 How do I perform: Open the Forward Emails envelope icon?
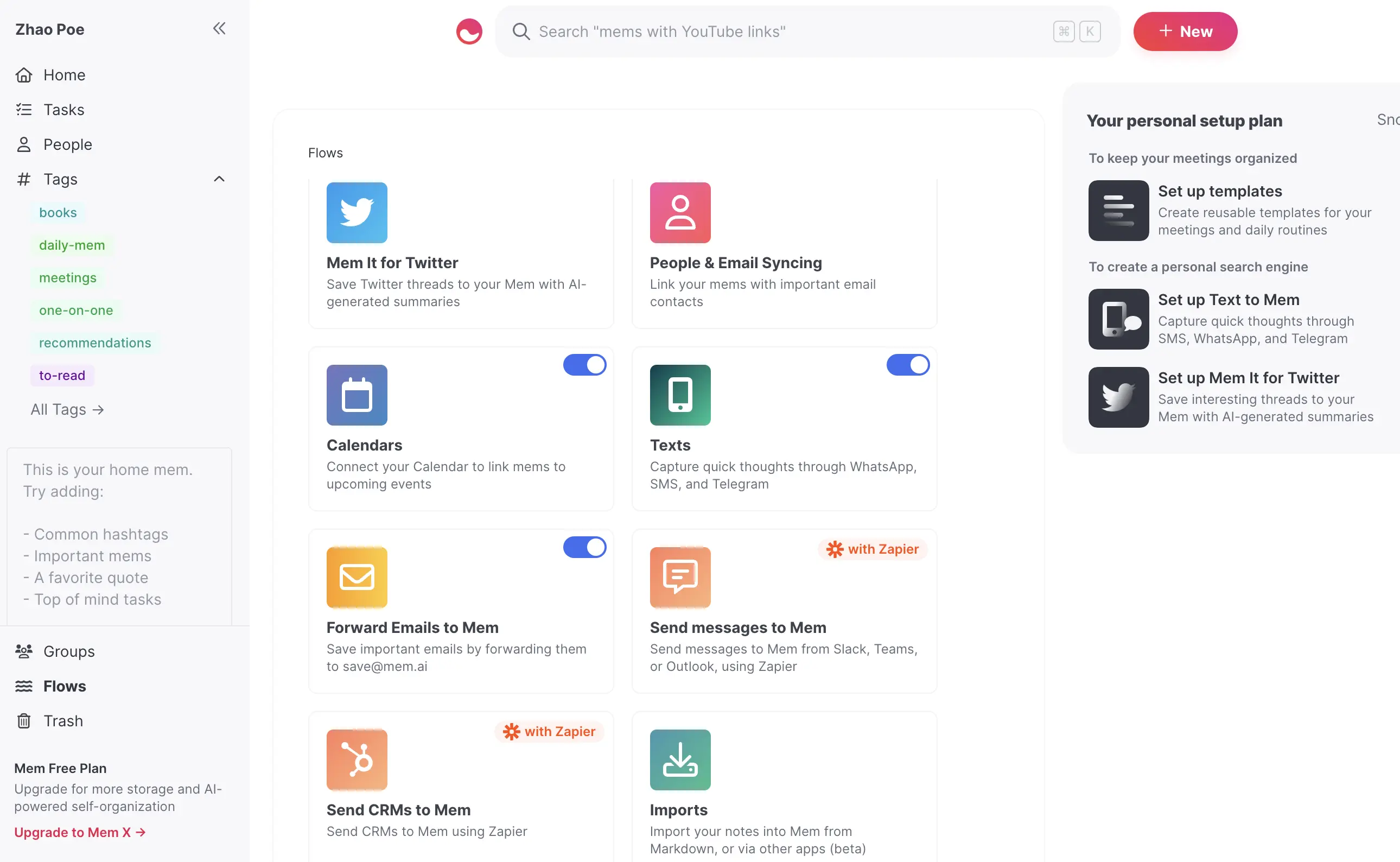pyautogui.click(x=357, y=578)
